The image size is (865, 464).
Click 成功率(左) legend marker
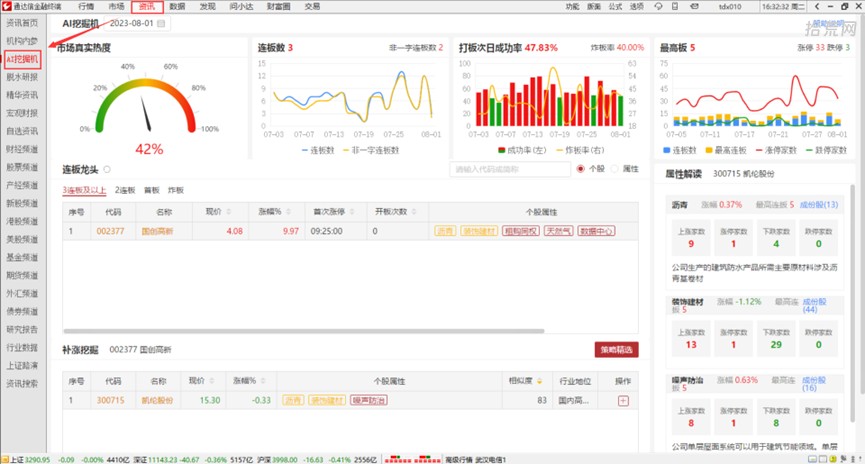[x=501, y=150]
